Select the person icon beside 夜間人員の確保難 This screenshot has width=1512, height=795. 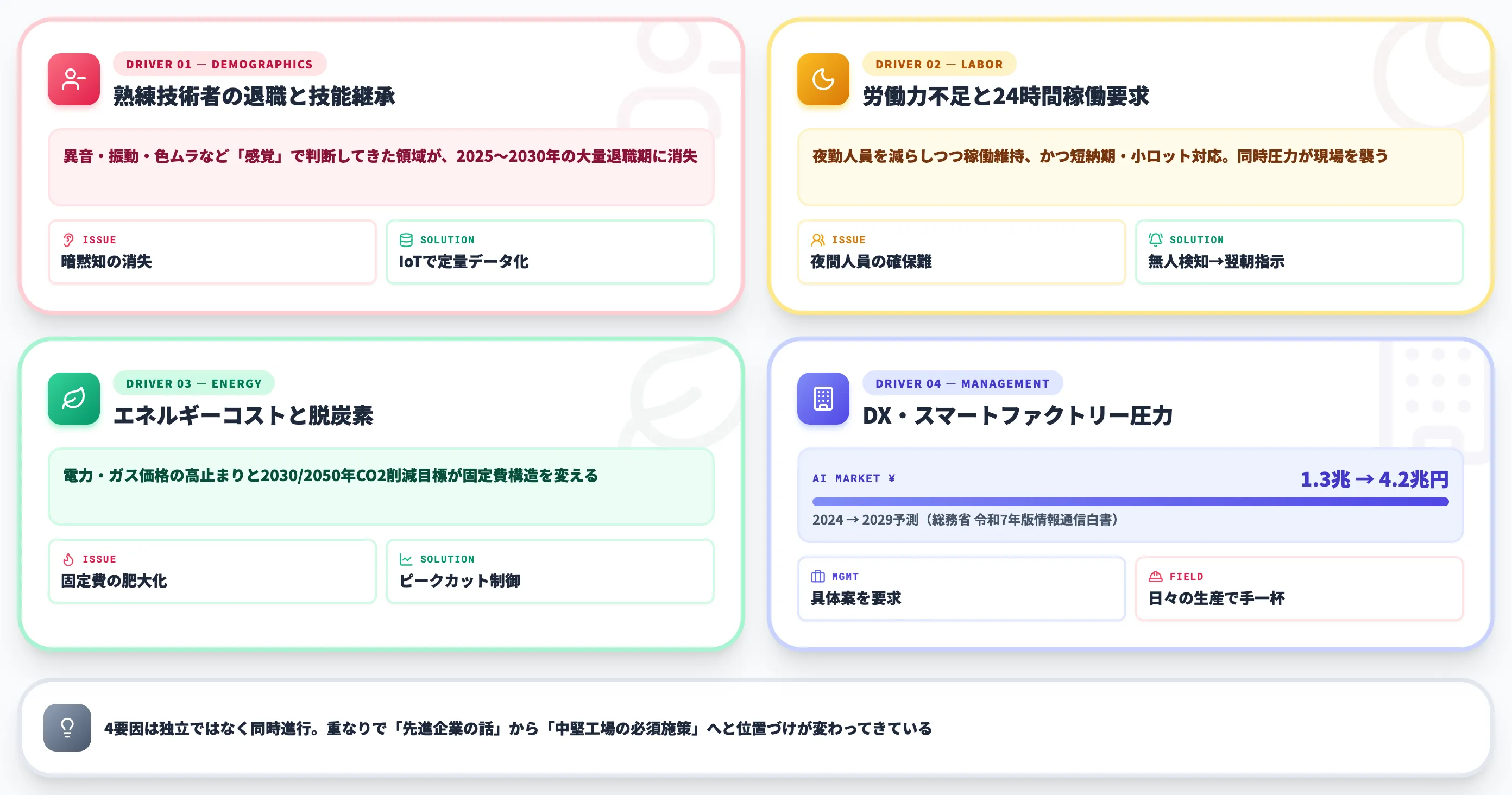[817, 239]
